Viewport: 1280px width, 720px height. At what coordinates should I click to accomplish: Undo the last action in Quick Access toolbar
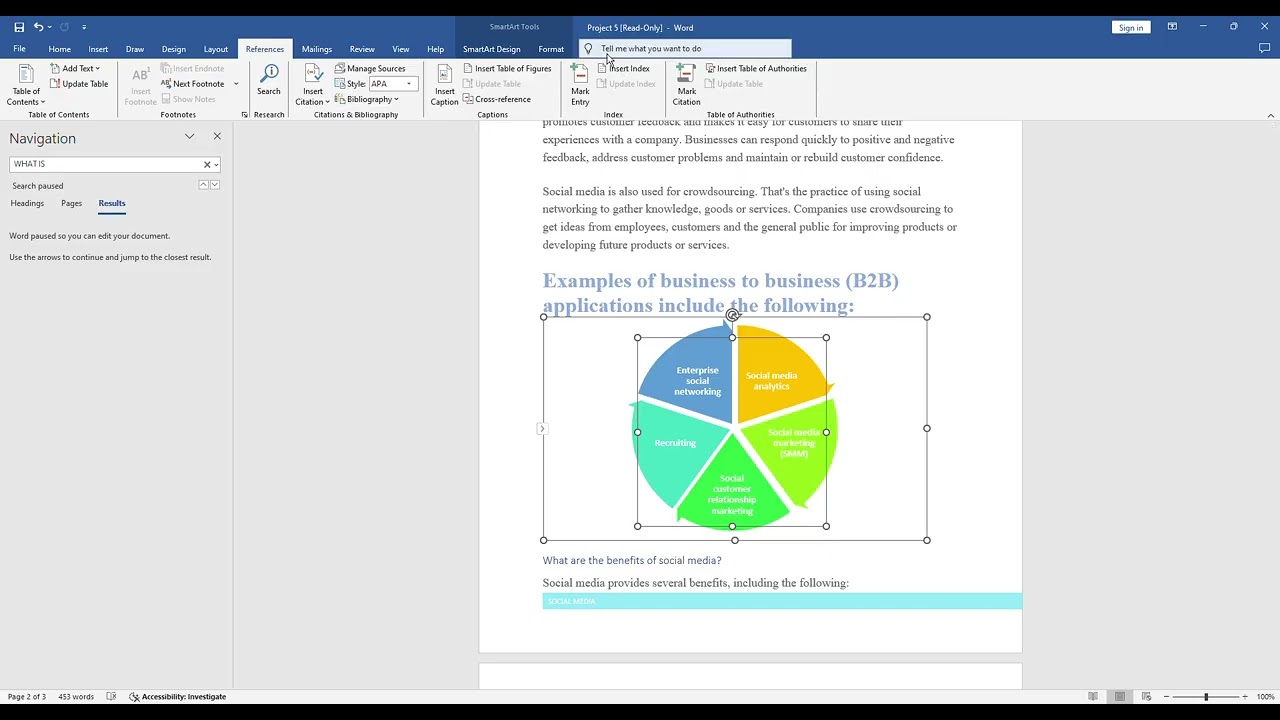coord(38,27)
